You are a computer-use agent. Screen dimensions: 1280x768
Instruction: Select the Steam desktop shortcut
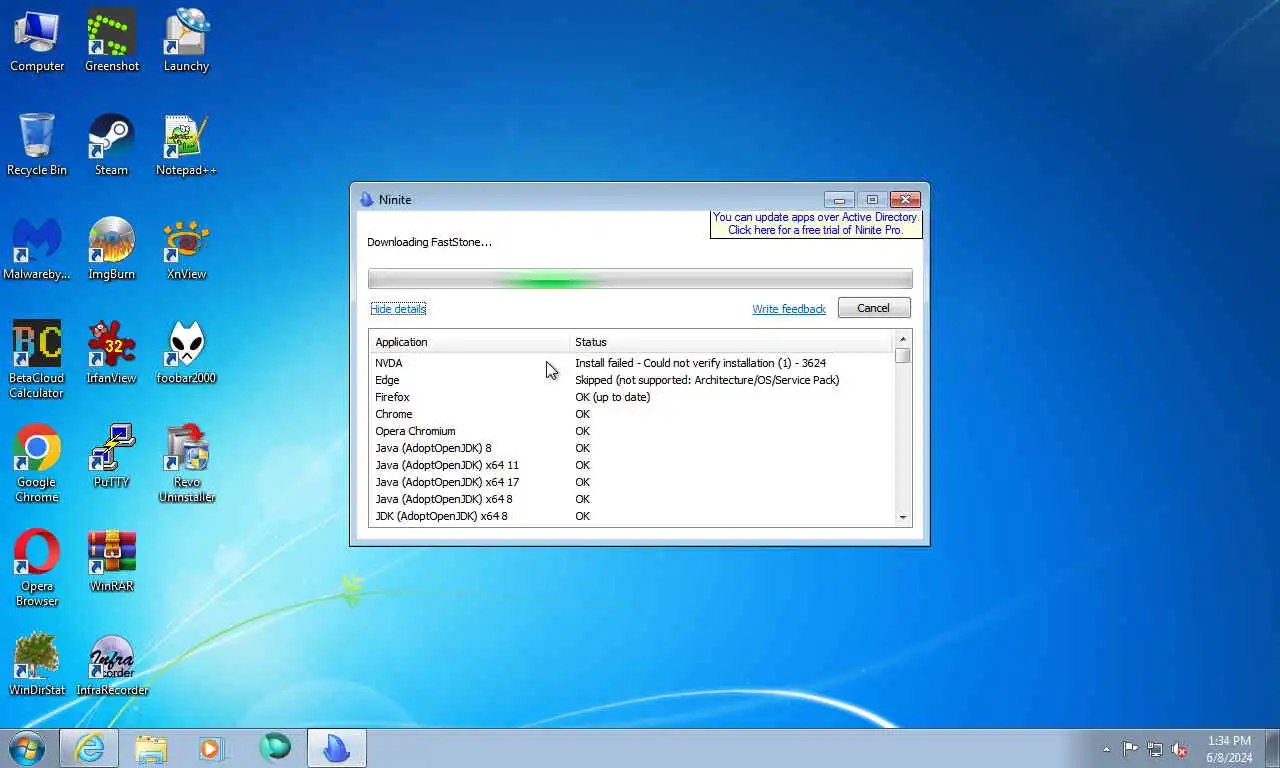[111, 145]
